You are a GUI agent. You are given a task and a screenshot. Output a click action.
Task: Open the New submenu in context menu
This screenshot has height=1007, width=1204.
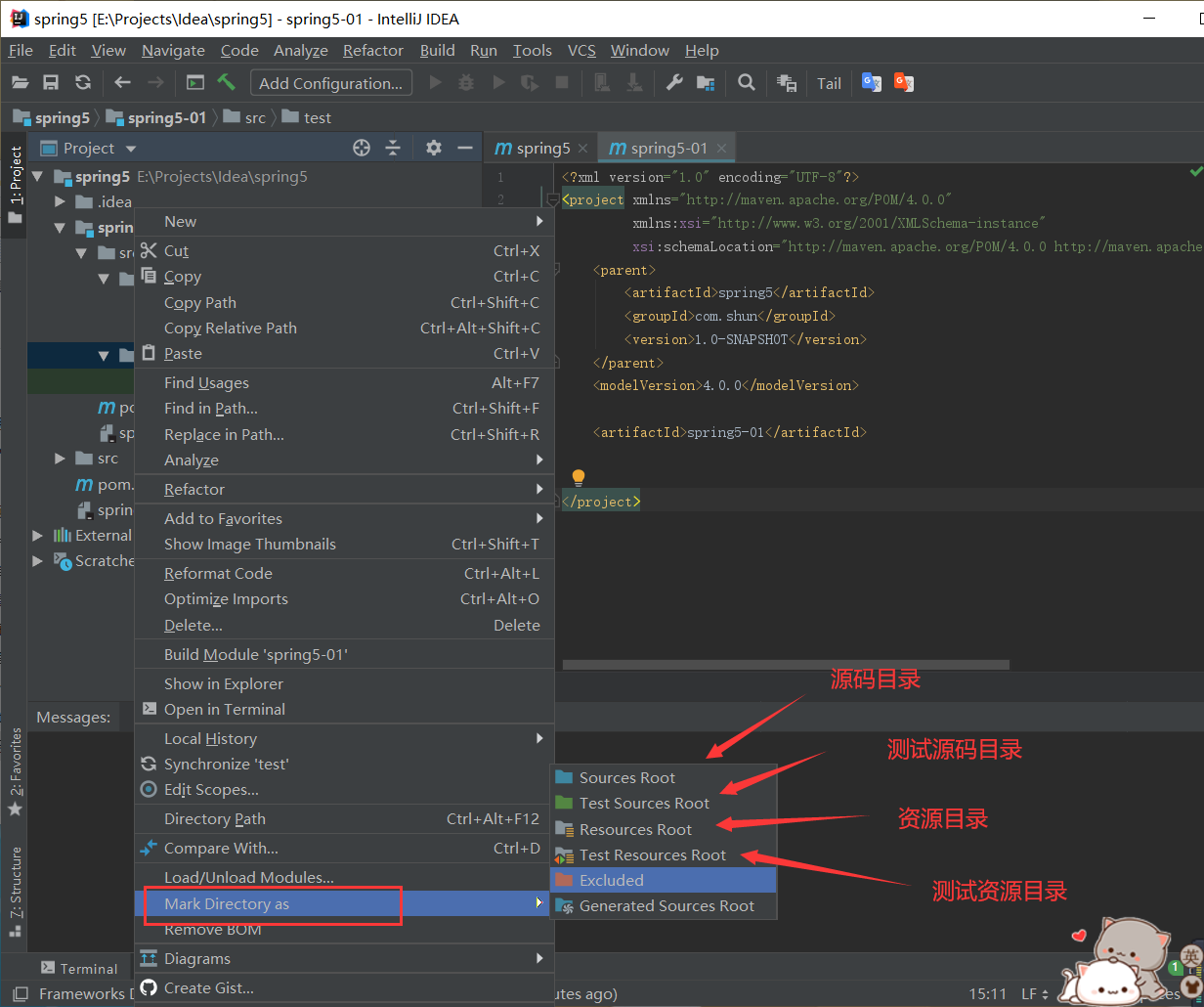click(x=344, y=221)
